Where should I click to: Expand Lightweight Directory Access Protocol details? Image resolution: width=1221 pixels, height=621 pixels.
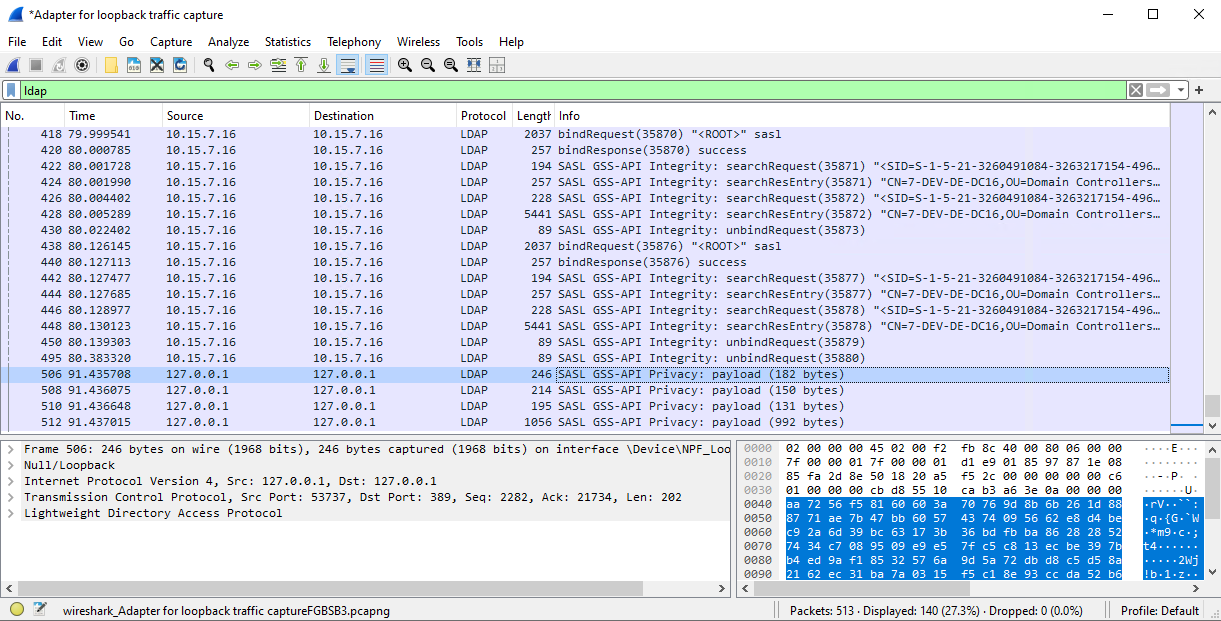point(10,513)
